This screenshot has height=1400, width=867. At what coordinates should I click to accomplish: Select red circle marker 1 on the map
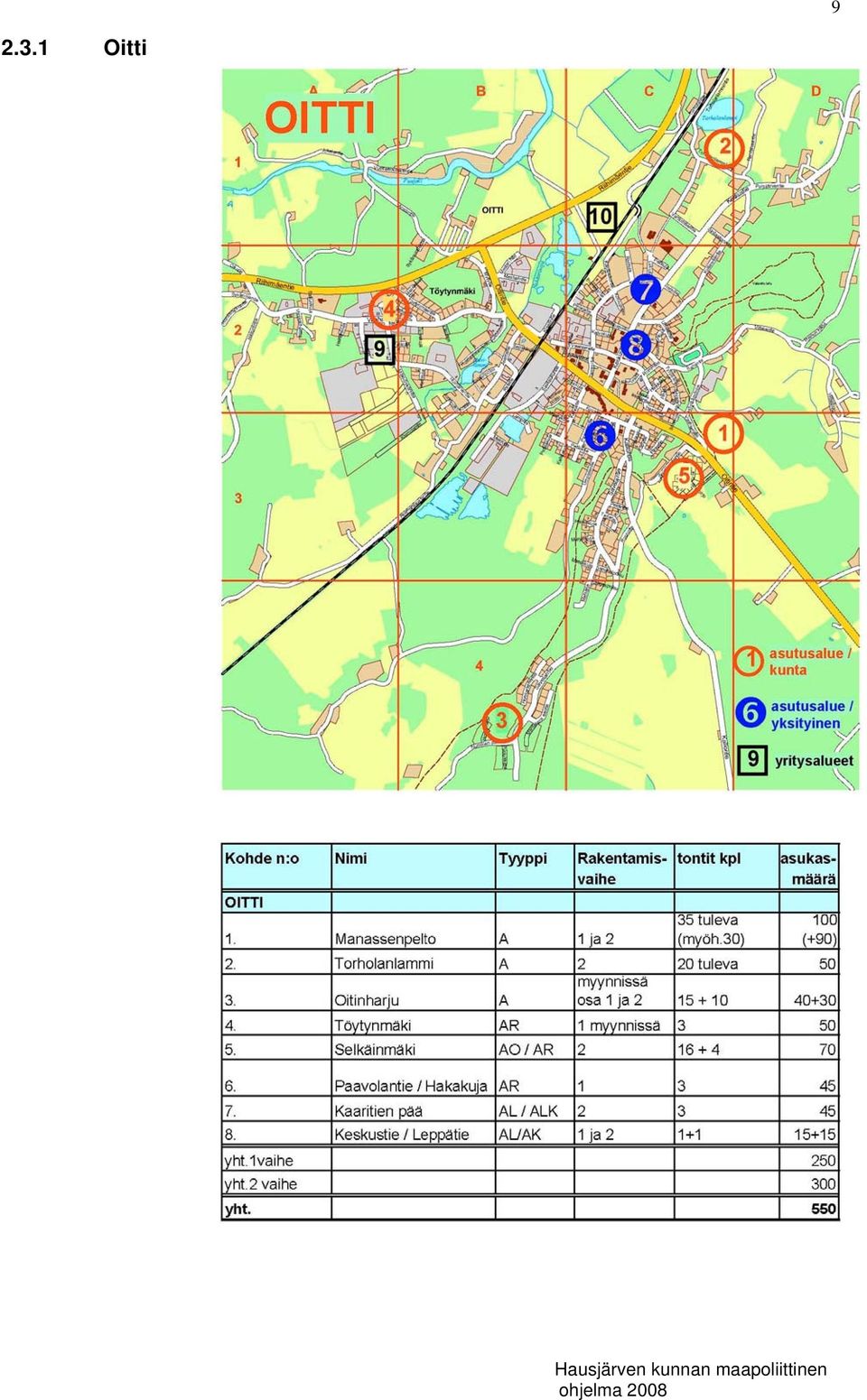(x=722, y=434)
